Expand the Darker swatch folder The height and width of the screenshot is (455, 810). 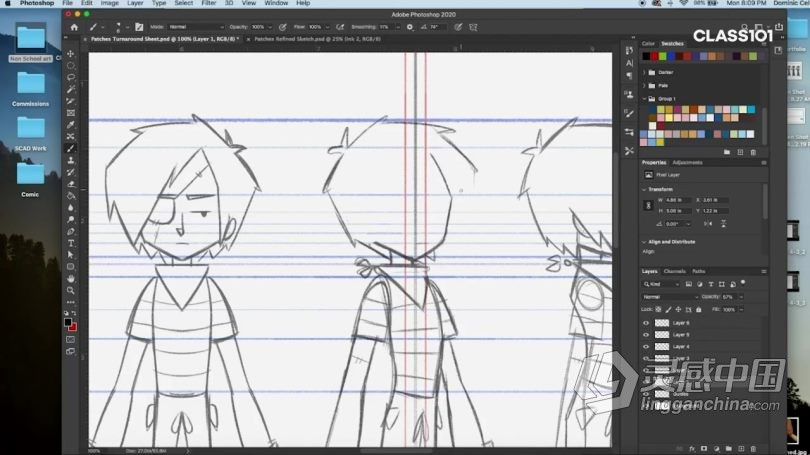click(x=644, y=72)
